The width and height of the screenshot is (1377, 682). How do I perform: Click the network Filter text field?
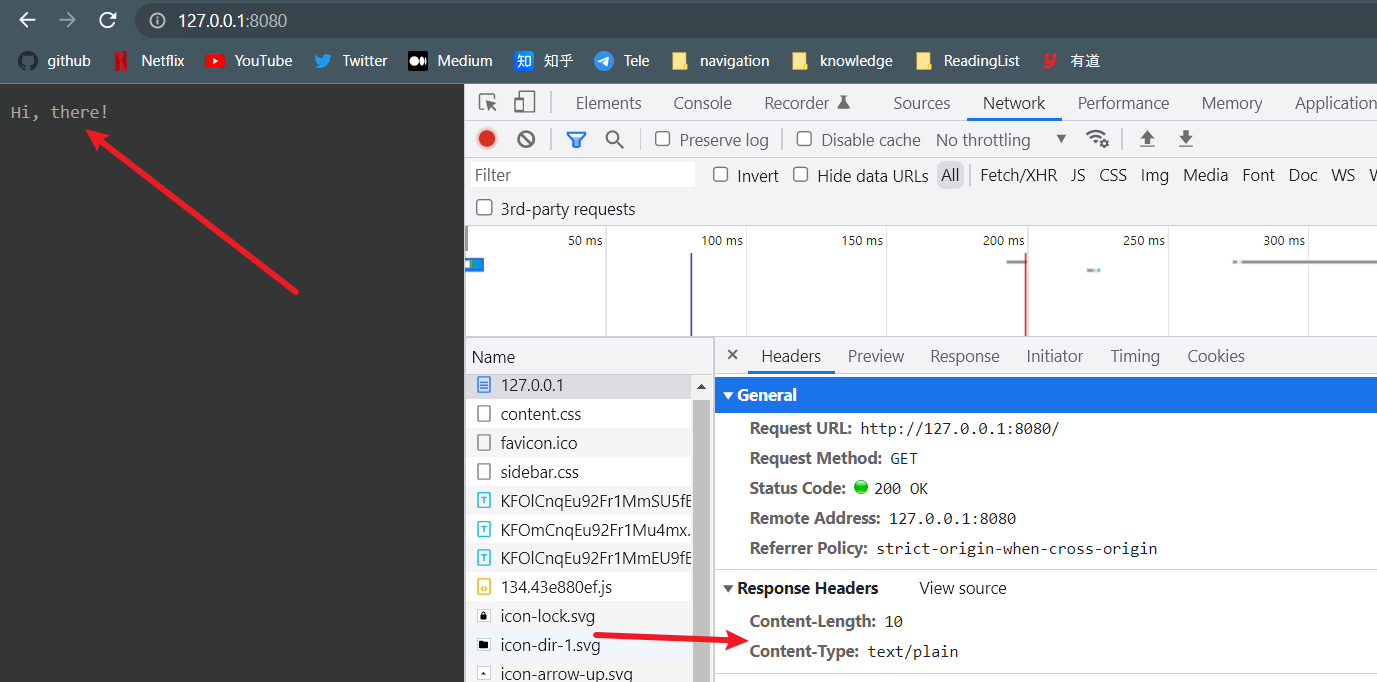point(582,175)
